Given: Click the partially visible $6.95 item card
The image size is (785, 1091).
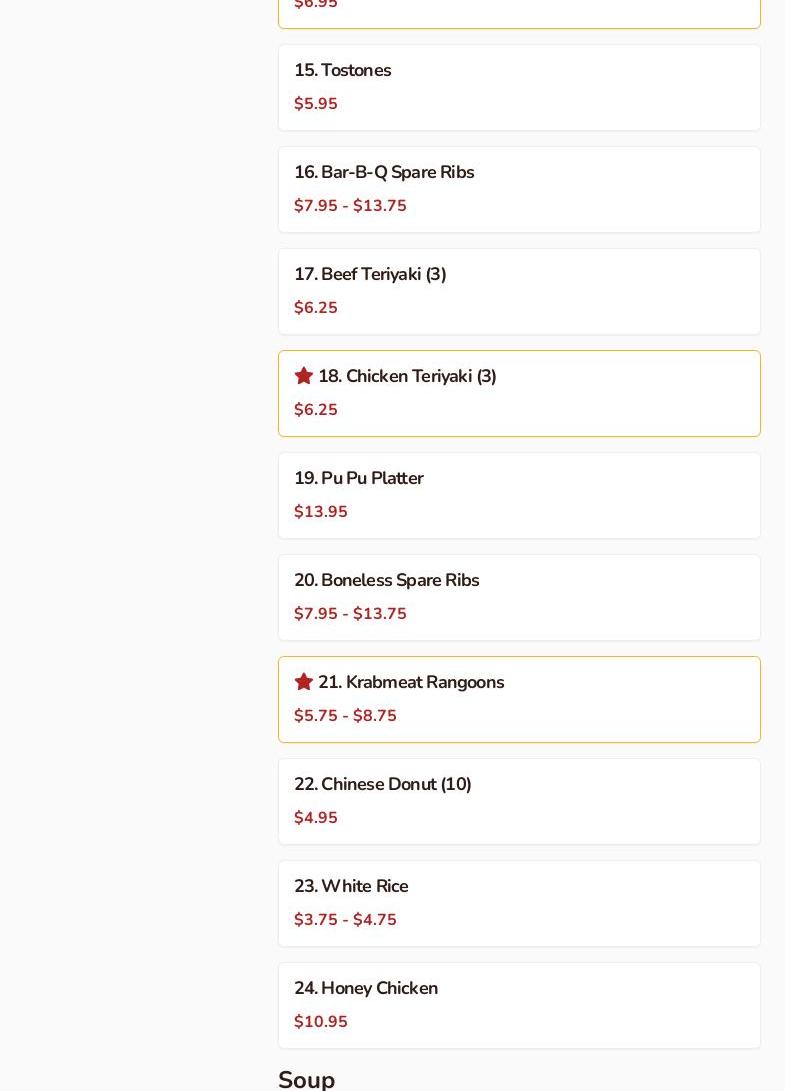Looking at the screenshot, I should click(519, 12).
